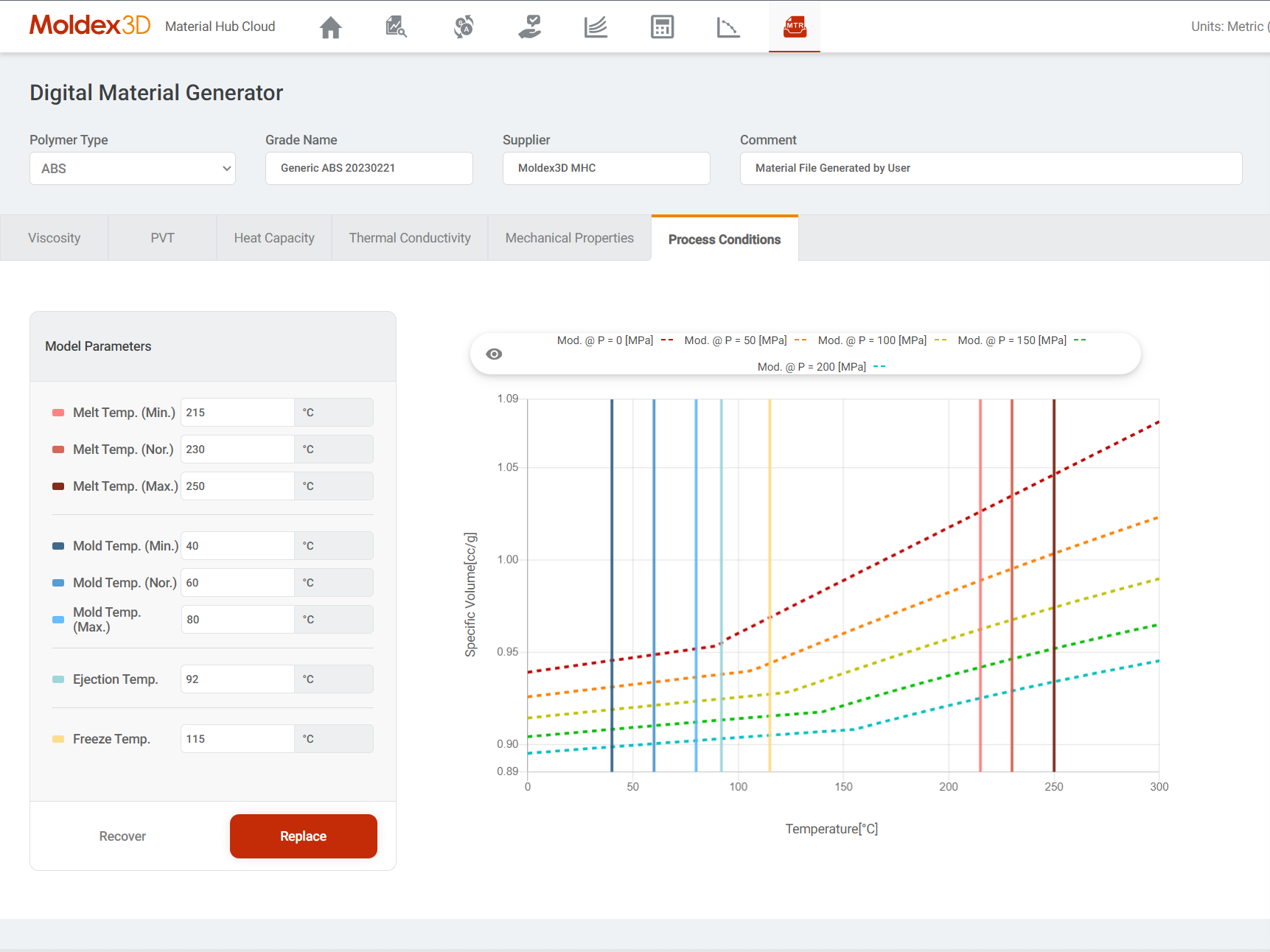Image resolution: width=1270 pixels, height=952 pixels.
Task: Open the Thermal Conductivity tab
Action: [410, 238]
